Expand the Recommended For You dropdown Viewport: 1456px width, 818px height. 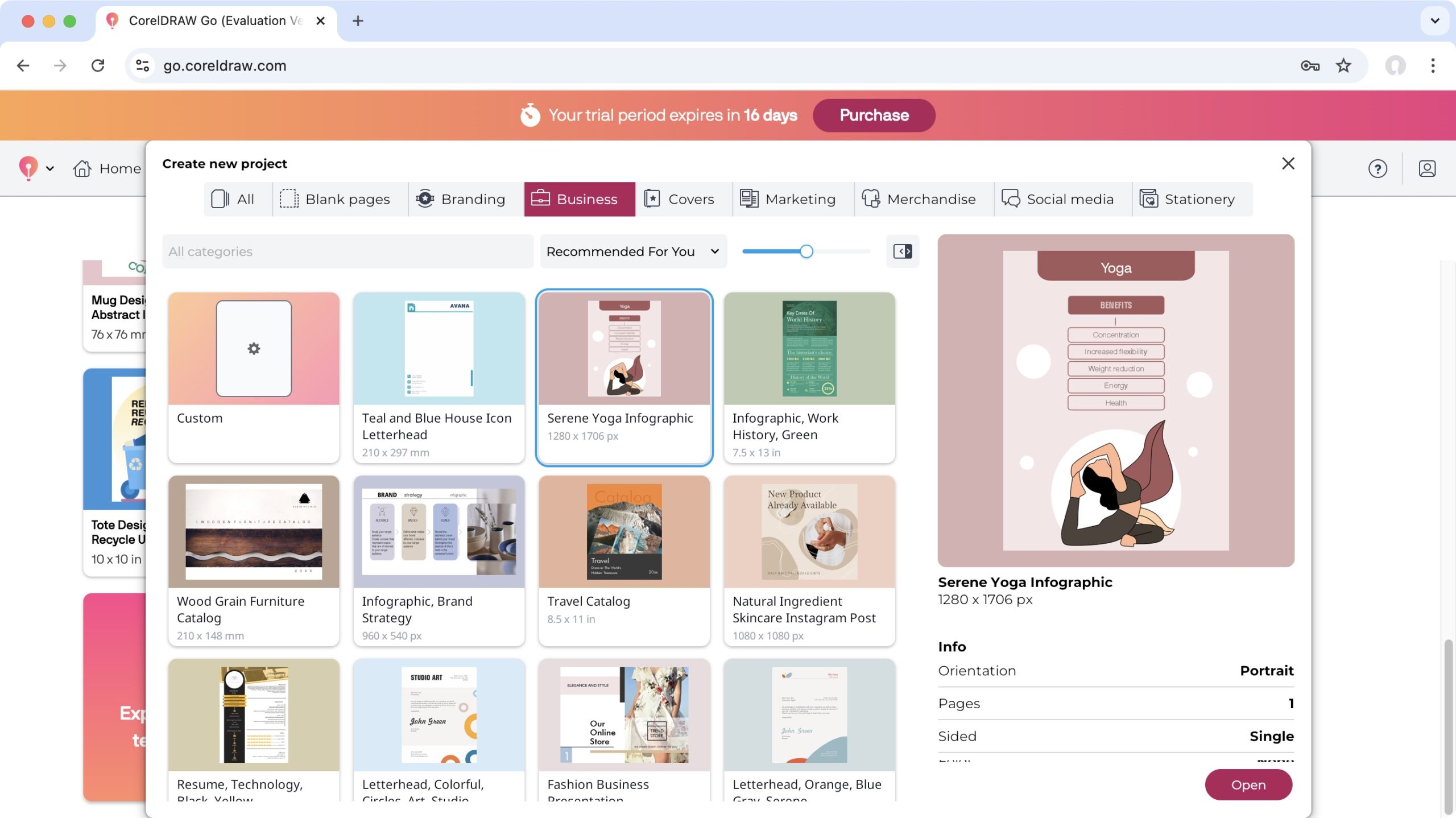pyautogui.click(x=633, y=251)
